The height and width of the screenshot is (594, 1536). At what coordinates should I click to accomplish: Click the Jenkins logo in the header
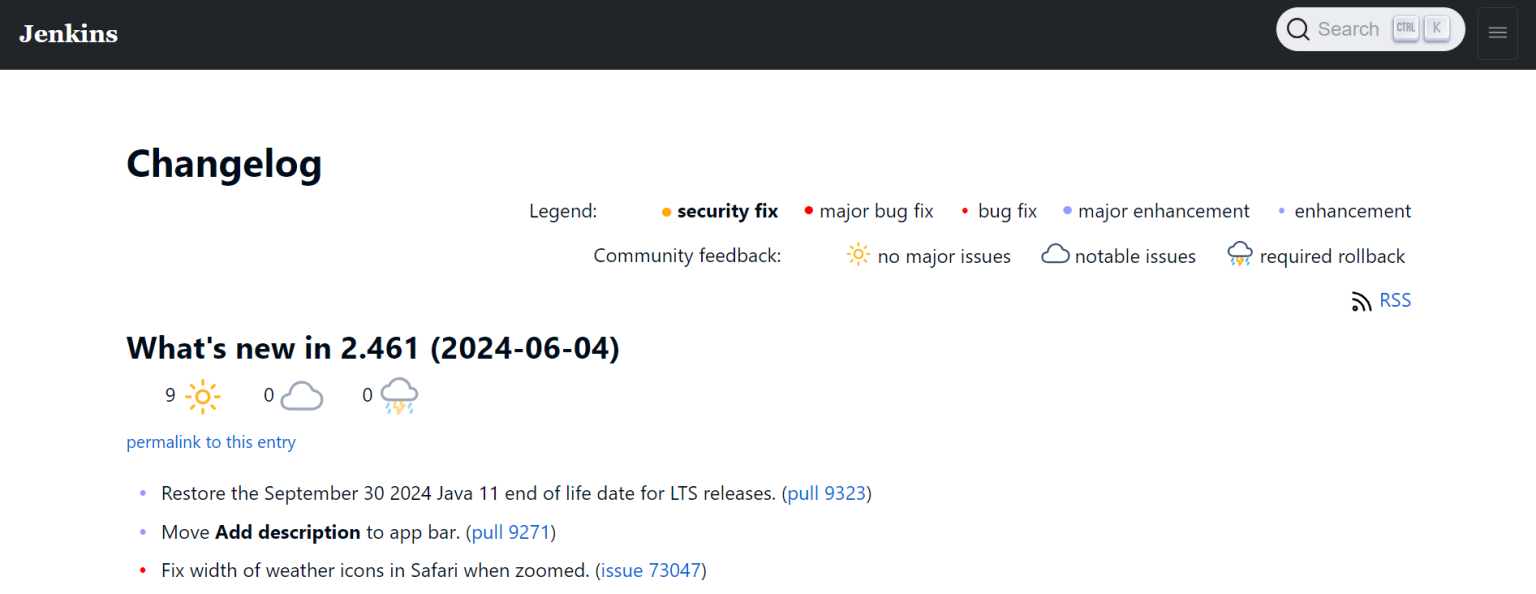(x=68, y=33)
